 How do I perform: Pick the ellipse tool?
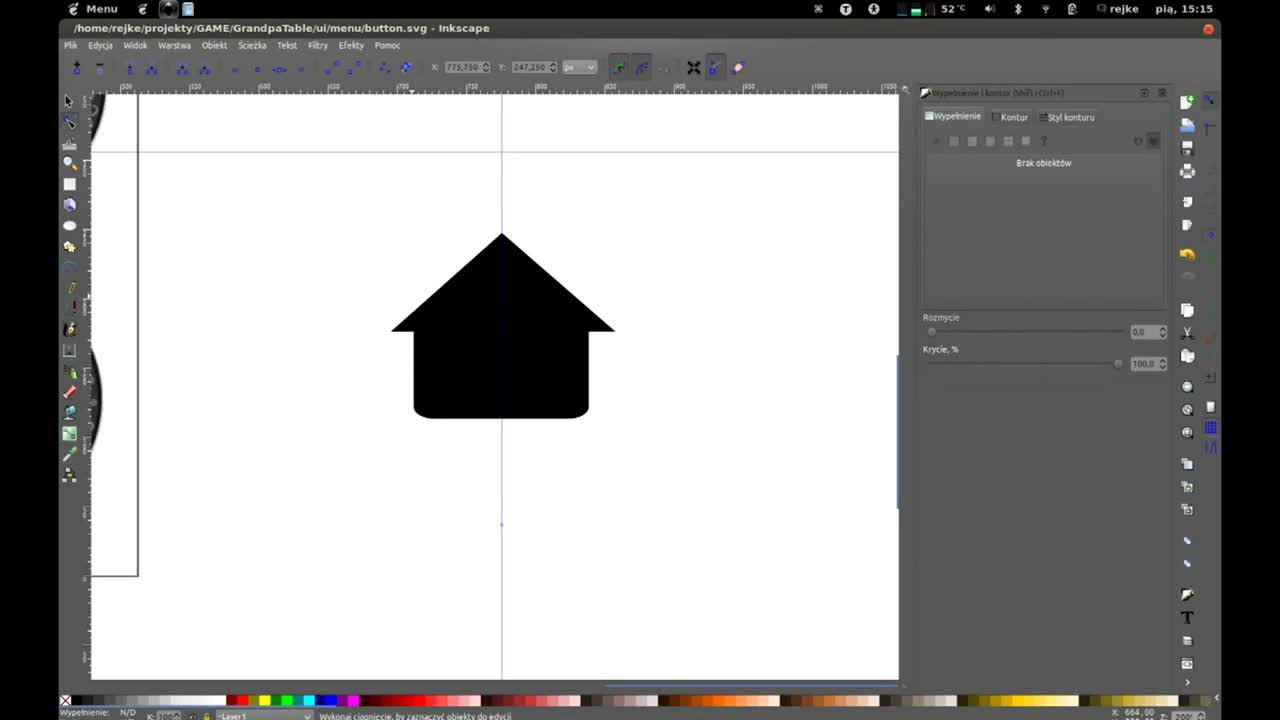point(69,225)
